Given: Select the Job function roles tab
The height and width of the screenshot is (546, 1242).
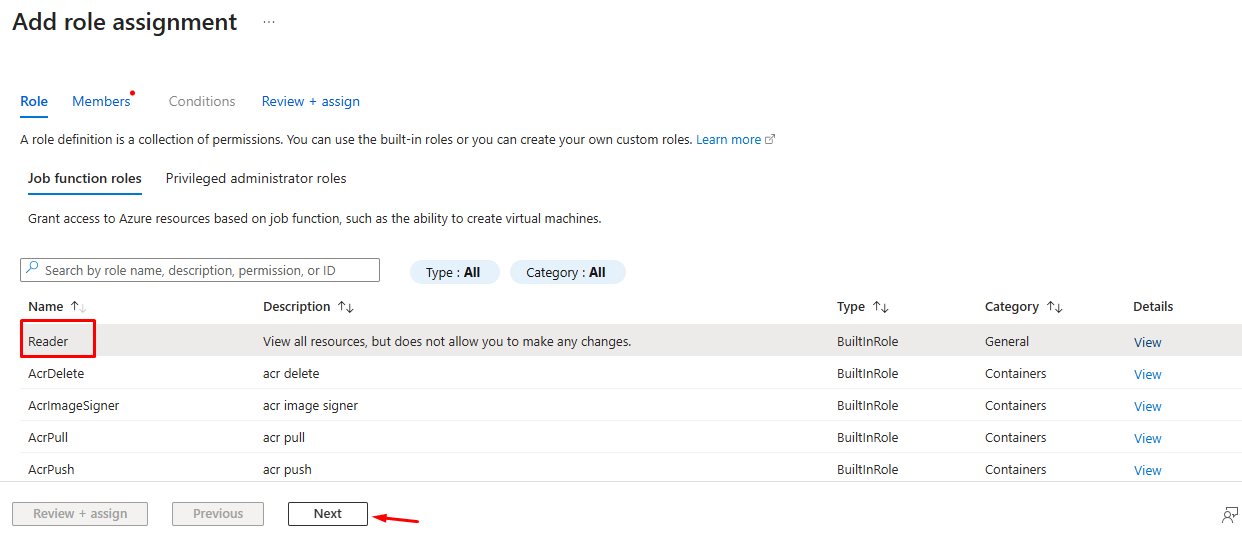Looking at the screenshot, I should [85, 178].
